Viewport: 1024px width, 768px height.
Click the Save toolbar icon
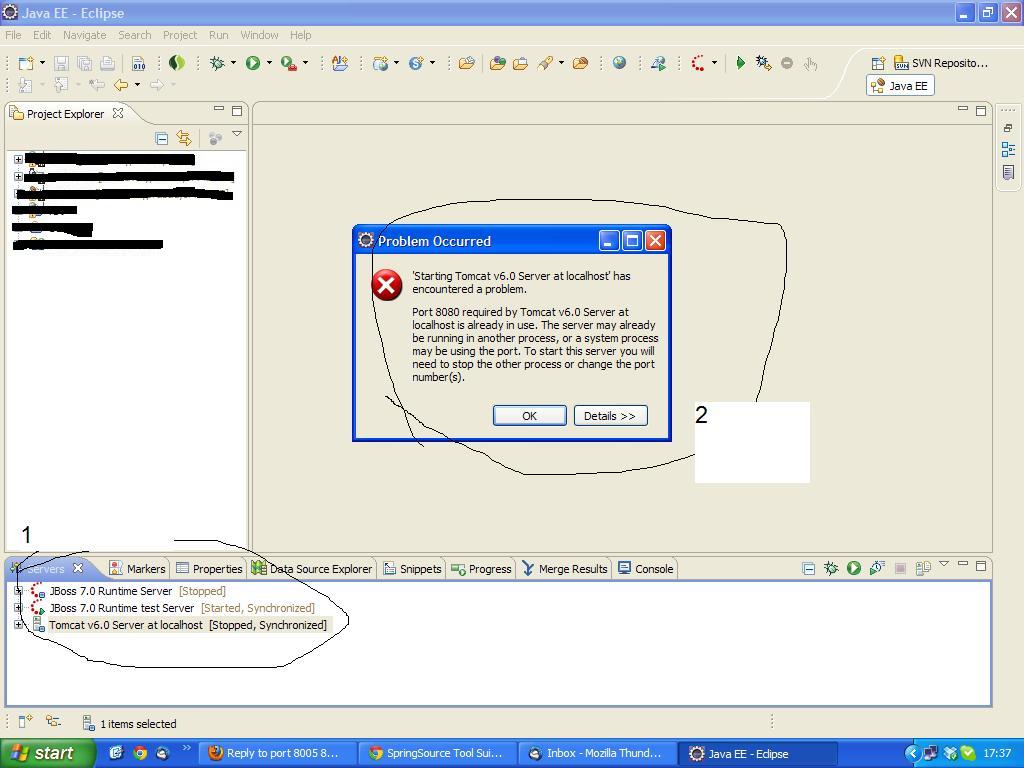tap(61, 63)
